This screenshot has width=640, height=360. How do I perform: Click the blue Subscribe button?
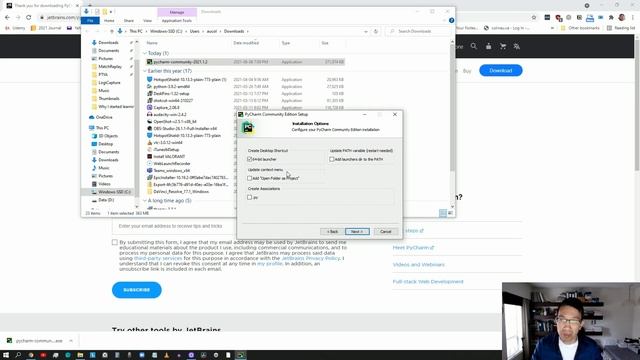137,290
